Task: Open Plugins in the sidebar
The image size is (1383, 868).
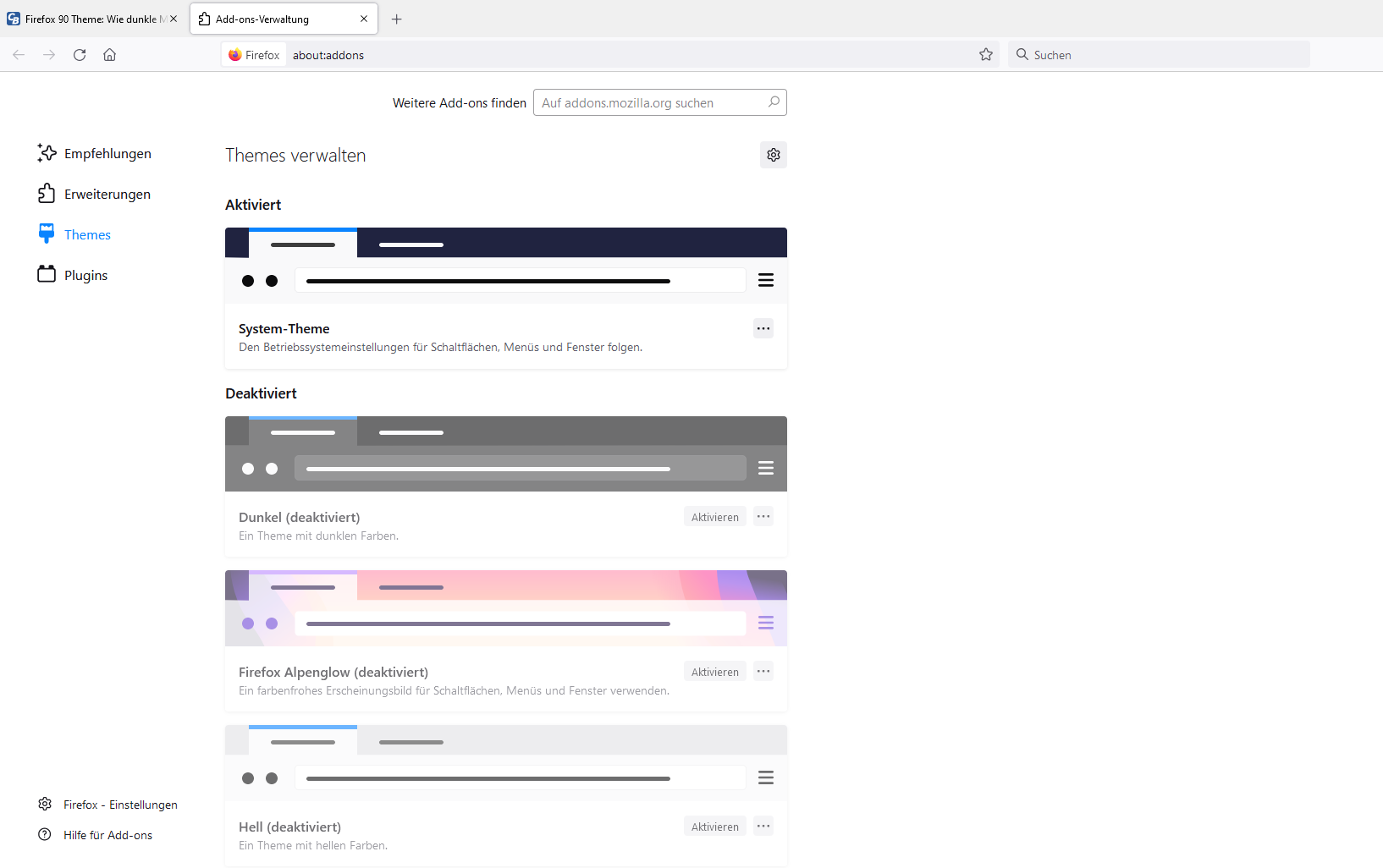Action: tap(73, 275)
